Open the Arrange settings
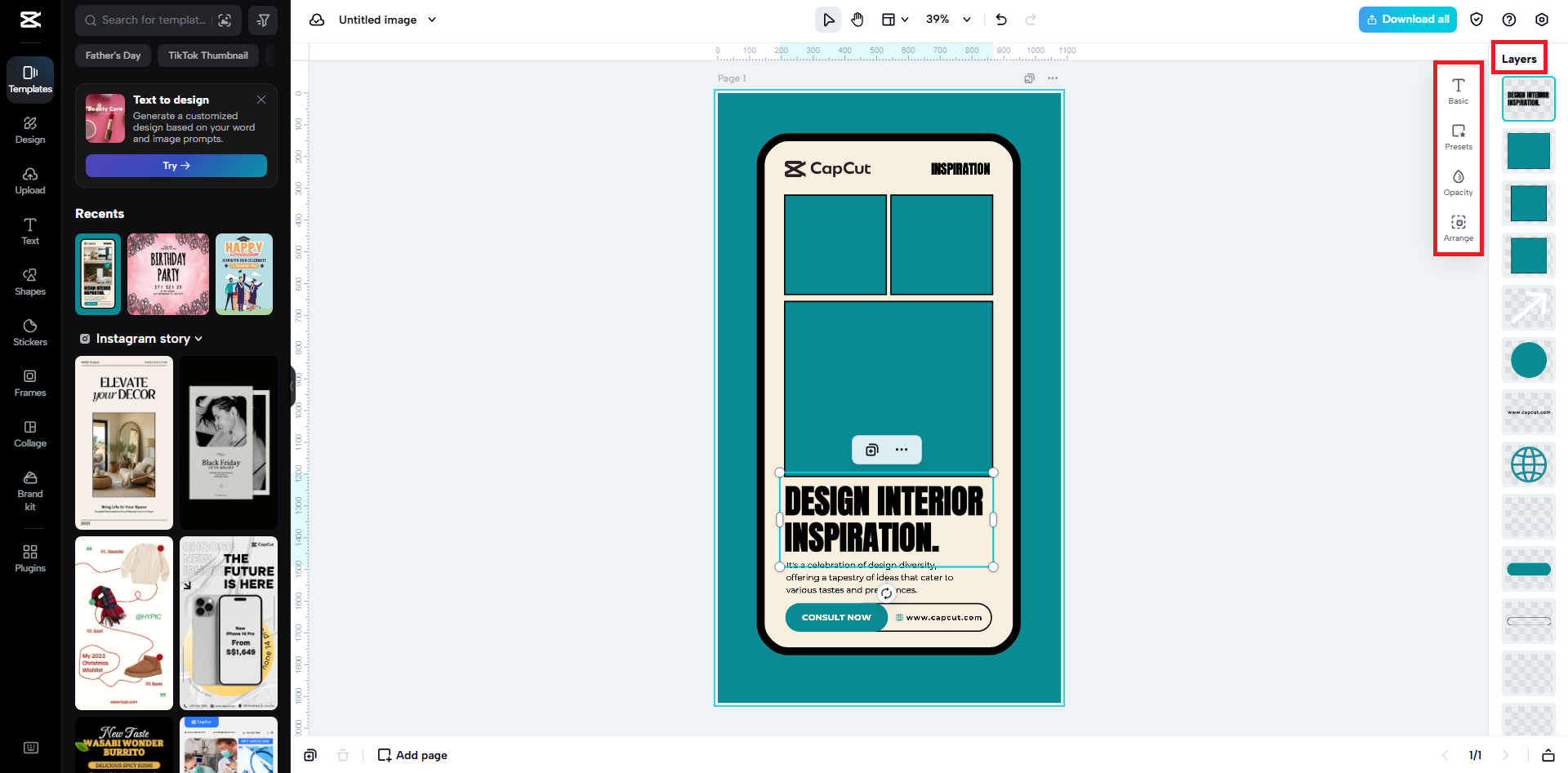The height and width of the screenshot is (773, 1568). coord(1459,228)
